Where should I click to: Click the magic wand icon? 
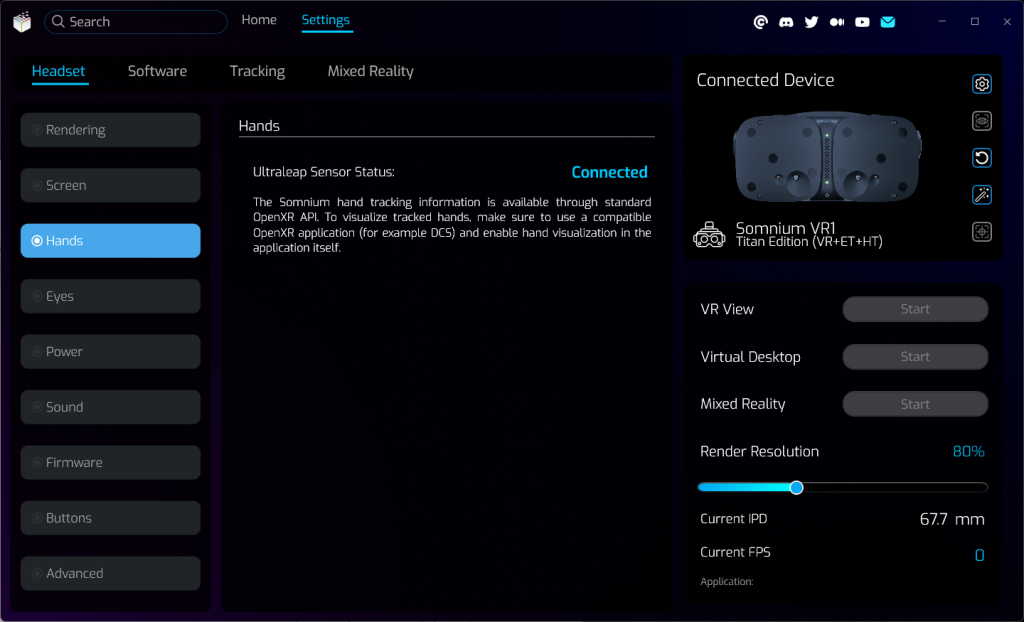(x=982, y=195)
